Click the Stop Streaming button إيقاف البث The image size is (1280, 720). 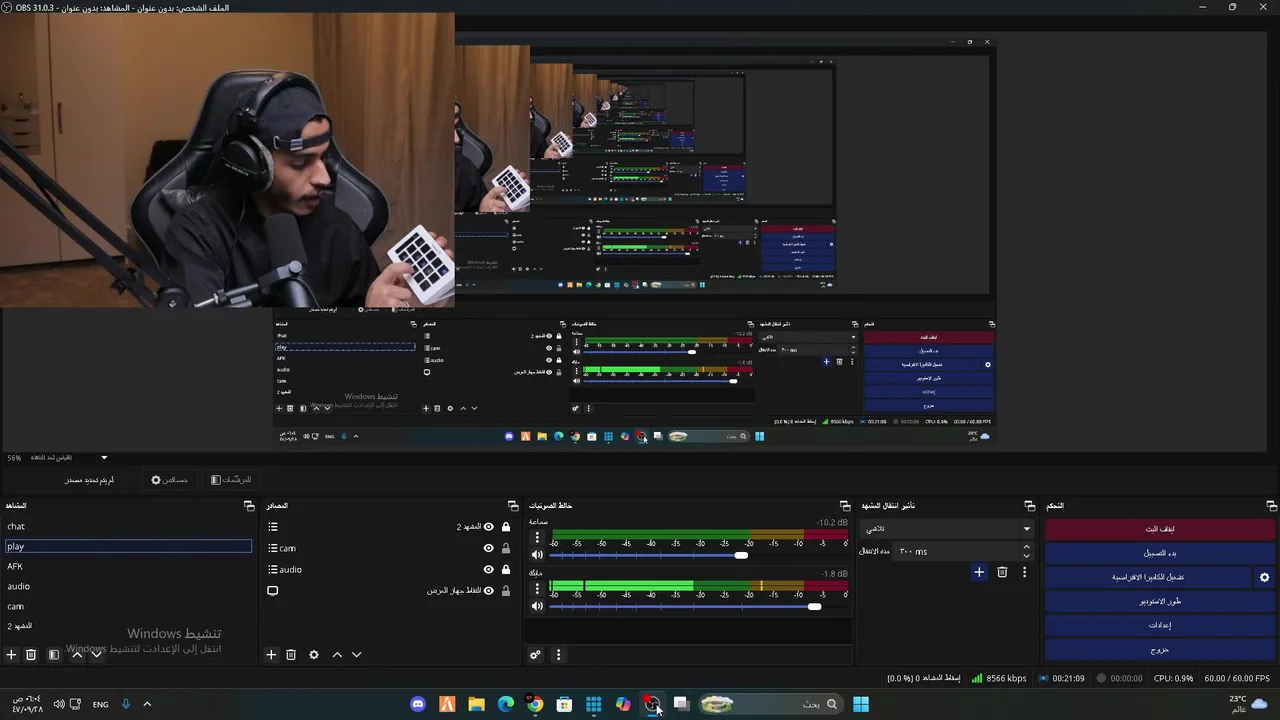coord(1160,529)
